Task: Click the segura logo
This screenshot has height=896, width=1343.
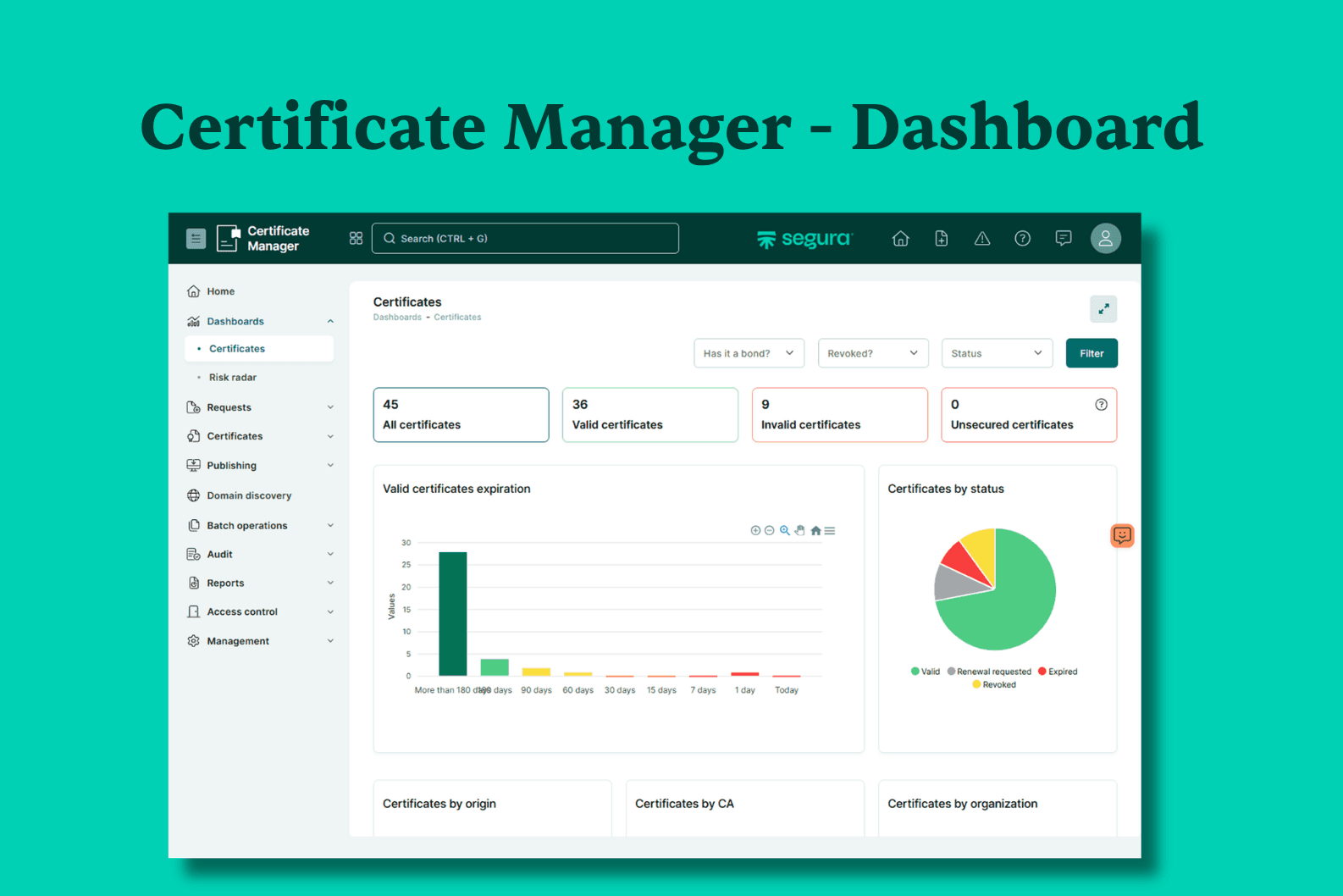Action: point(804,239)
